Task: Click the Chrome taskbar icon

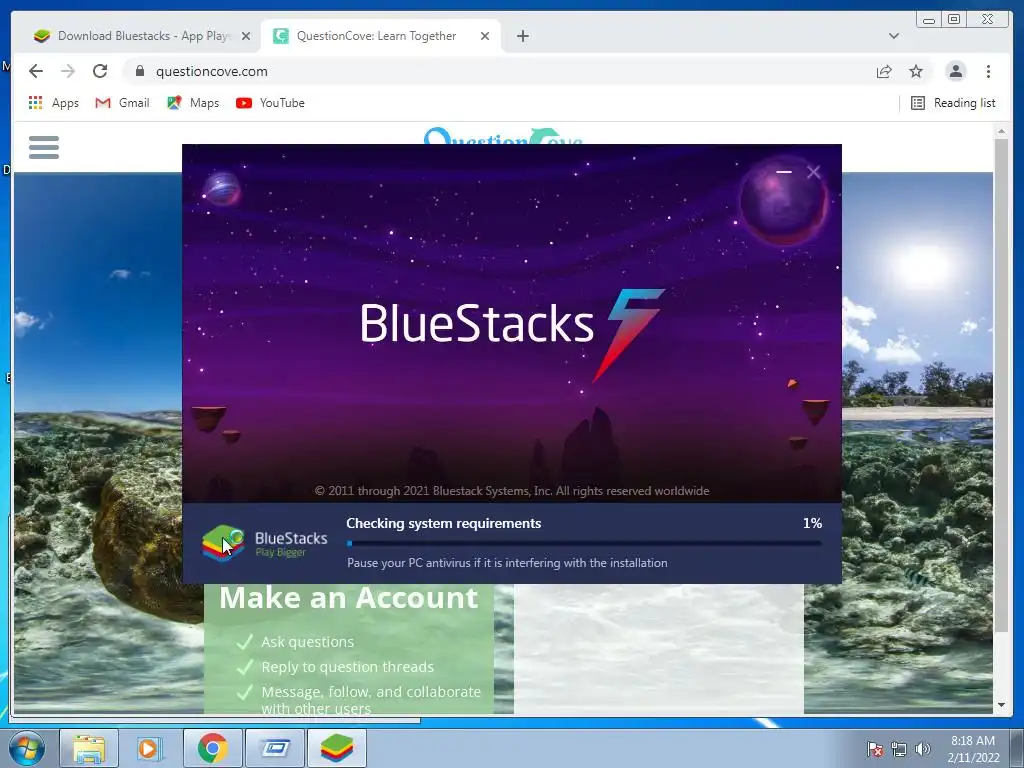Action: pos(212,748)
